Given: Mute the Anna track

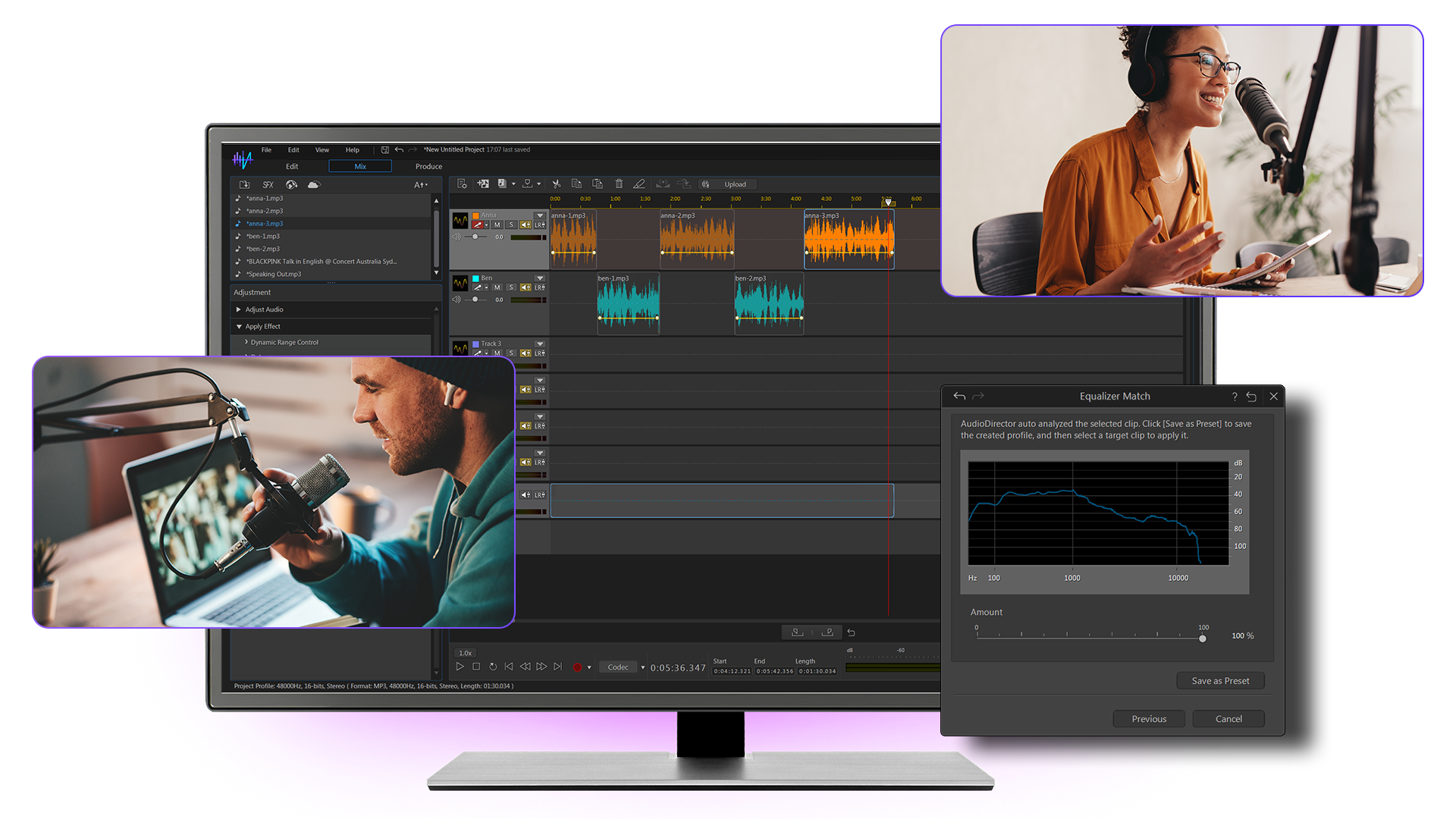Looking at the screenshot, I should point(497,225).
